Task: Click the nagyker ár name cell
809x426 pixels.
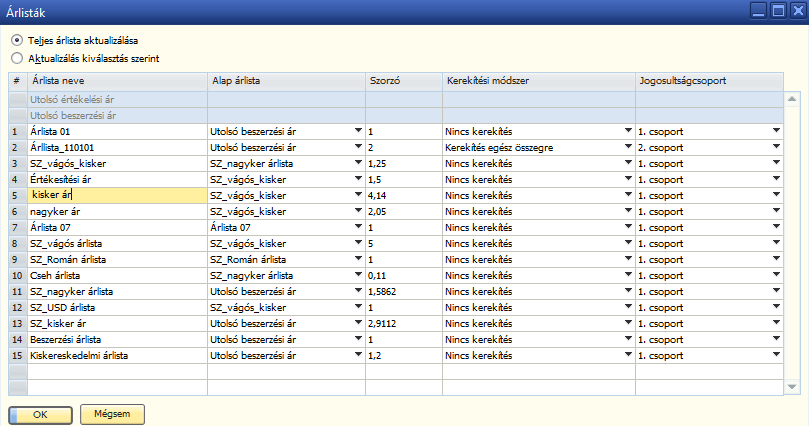Action: pyautogui.click(x=118, y=211)
